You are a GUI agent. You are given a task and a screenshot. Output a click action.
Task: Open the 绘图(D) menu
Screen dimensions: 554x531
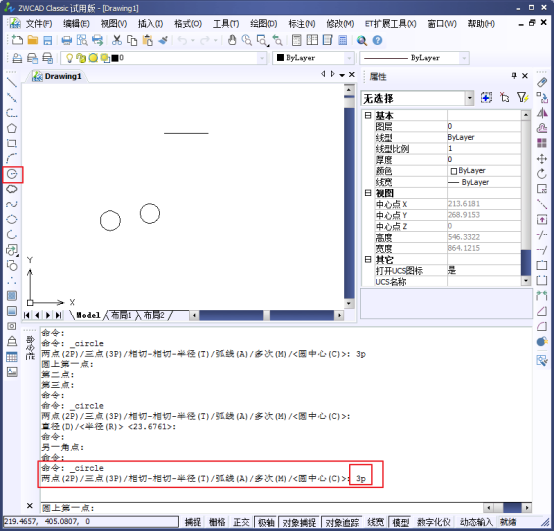pos(263,24)
